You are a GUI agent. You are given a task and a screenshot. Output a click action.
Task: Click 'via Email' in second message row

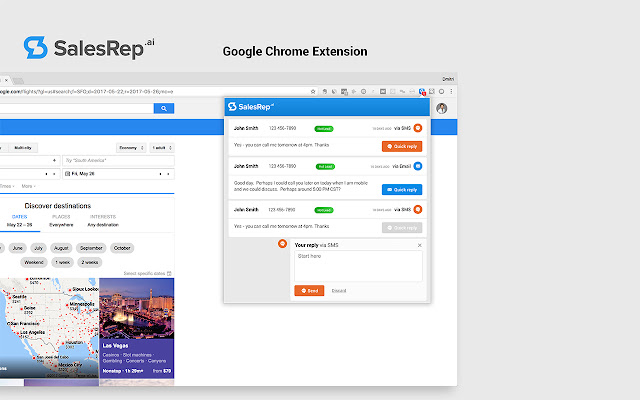(402, 166)
